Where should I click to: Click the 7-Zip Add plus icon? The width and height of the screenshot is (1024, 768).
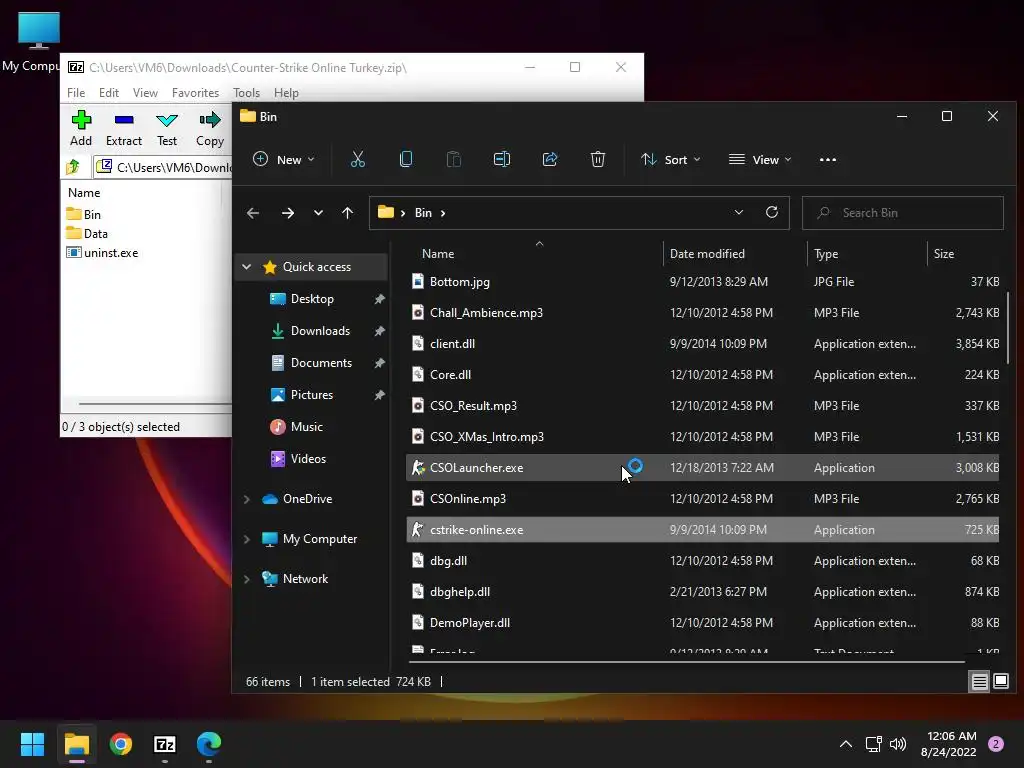click(81, 120)
